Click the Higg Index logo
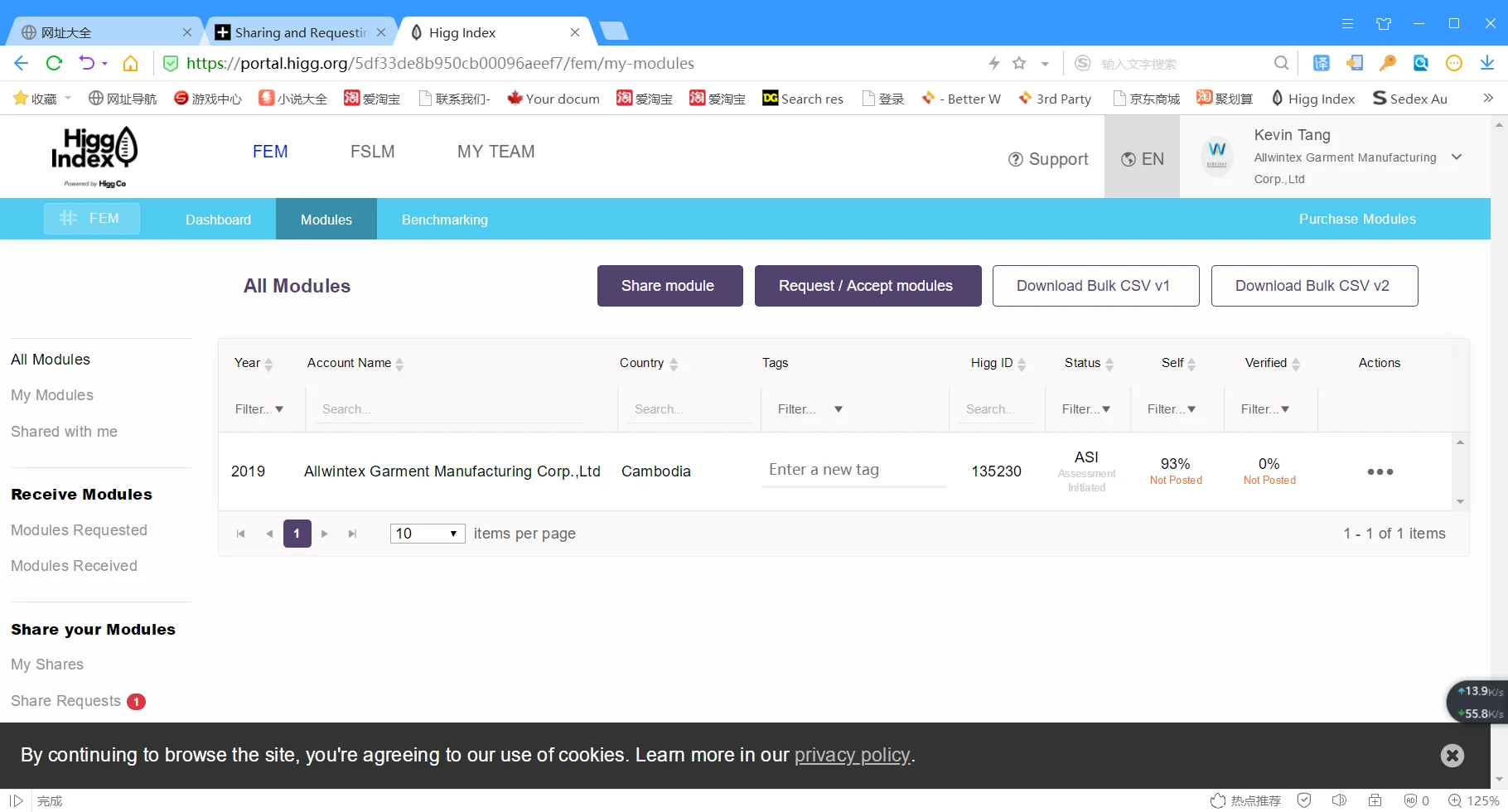The width and height of the screenshot is (1508, 812). coord(94,157)
